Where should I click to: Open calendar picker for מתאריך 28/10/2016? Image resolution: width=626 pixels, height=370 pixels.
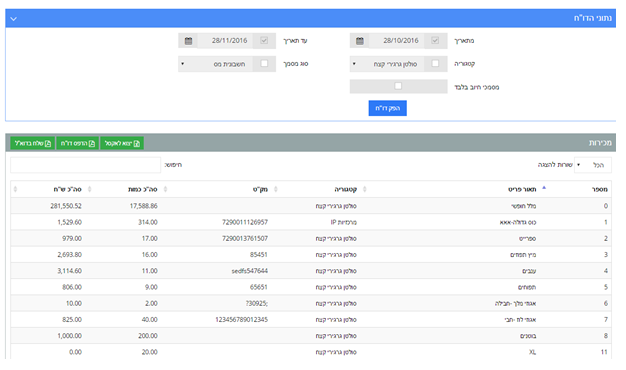pyautogui.click(x=360, y=41)
